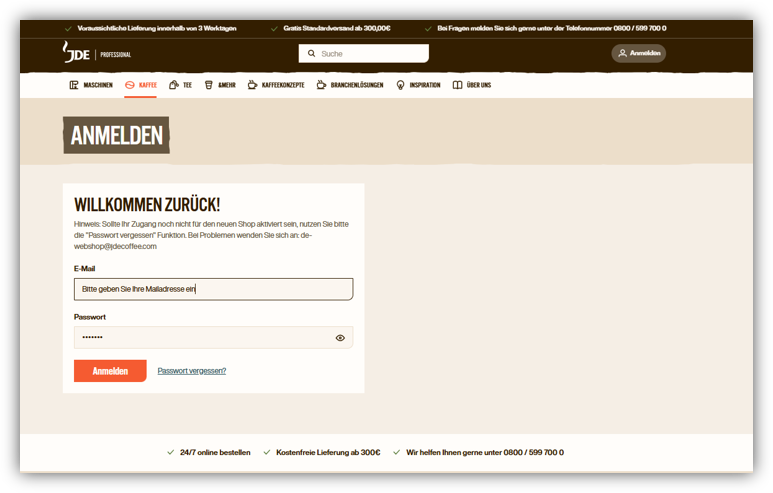Focus the Suche search field
Viewport: 773px width, 493px height.
point(363,53)
